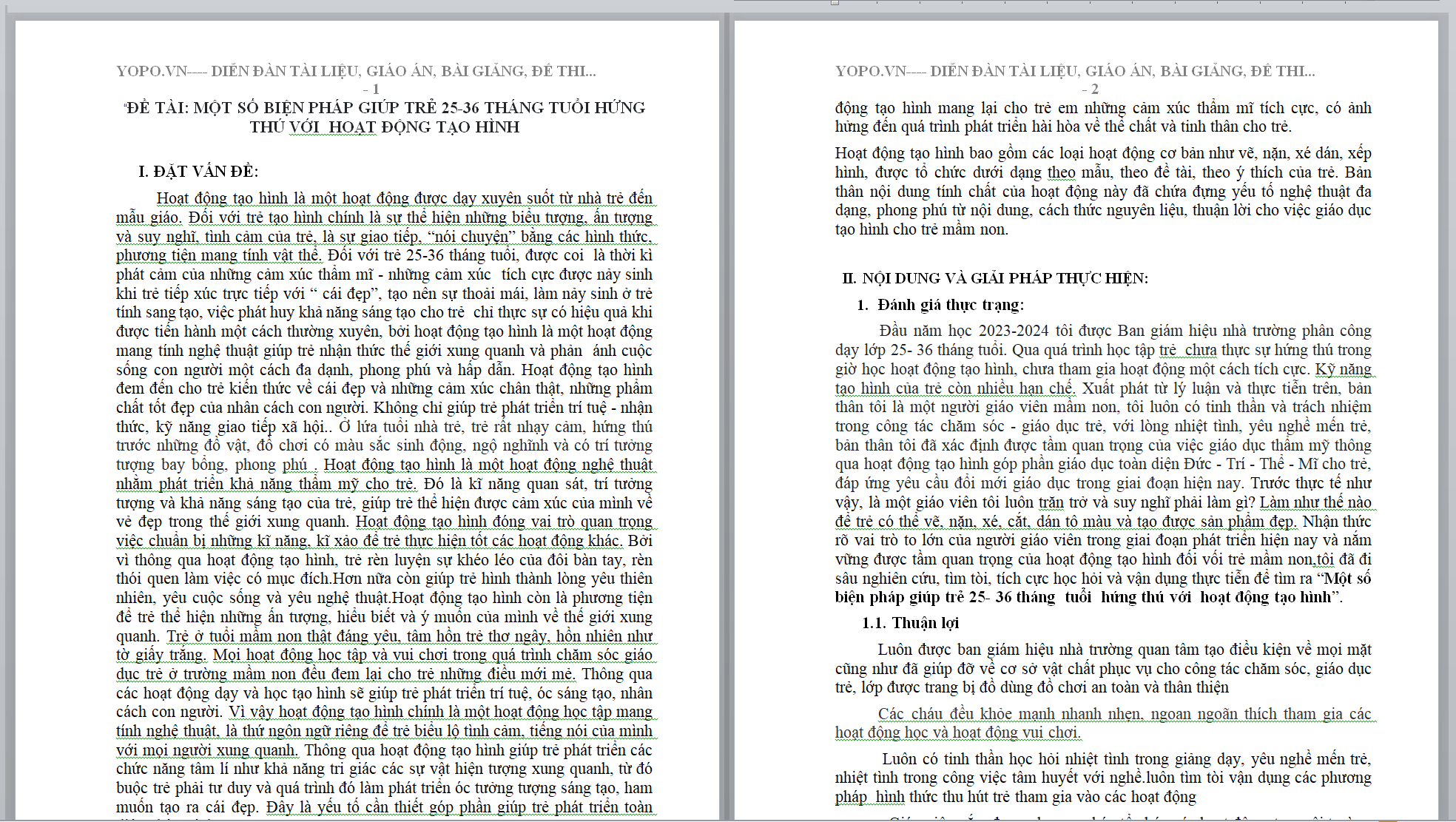The height and width of the screenshot is (822, 1456).
Task: Click the line starting "phương tiện mang tính vật thể."
Action: [x=384, y=255]
